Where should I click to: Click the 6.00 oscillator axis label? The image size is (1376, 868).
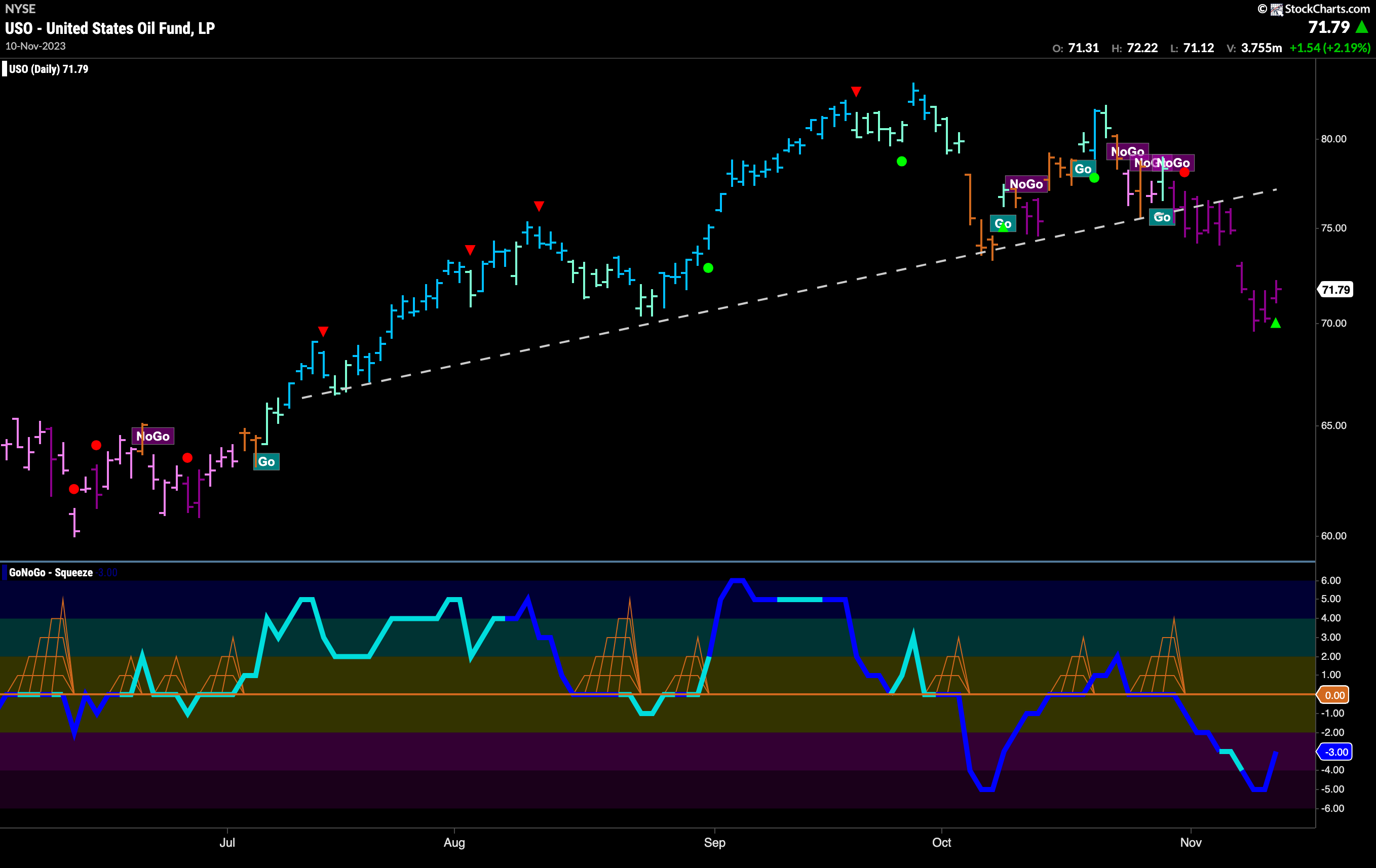click(1331, 580)
